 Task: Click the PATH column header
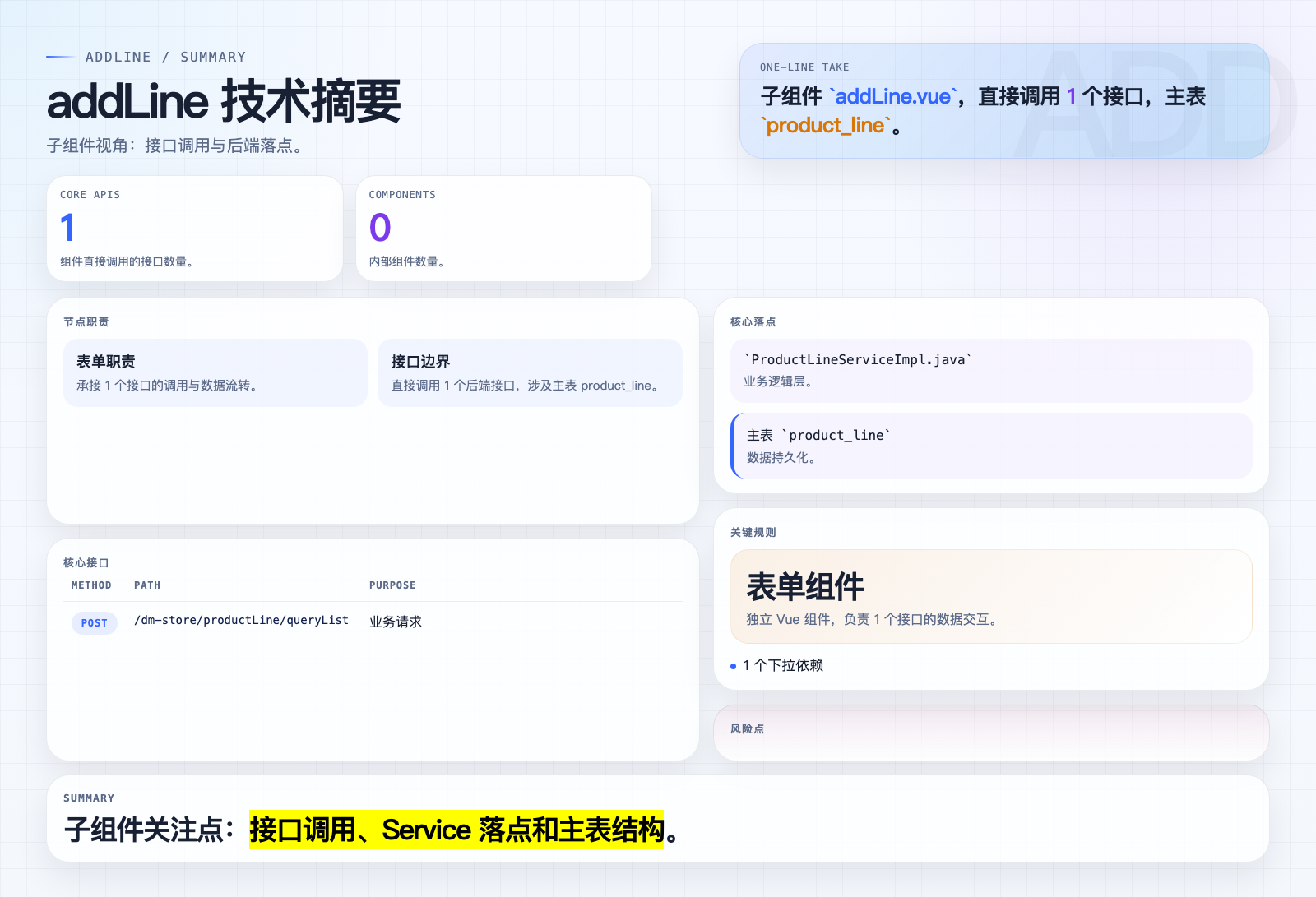tap(147, 585)
